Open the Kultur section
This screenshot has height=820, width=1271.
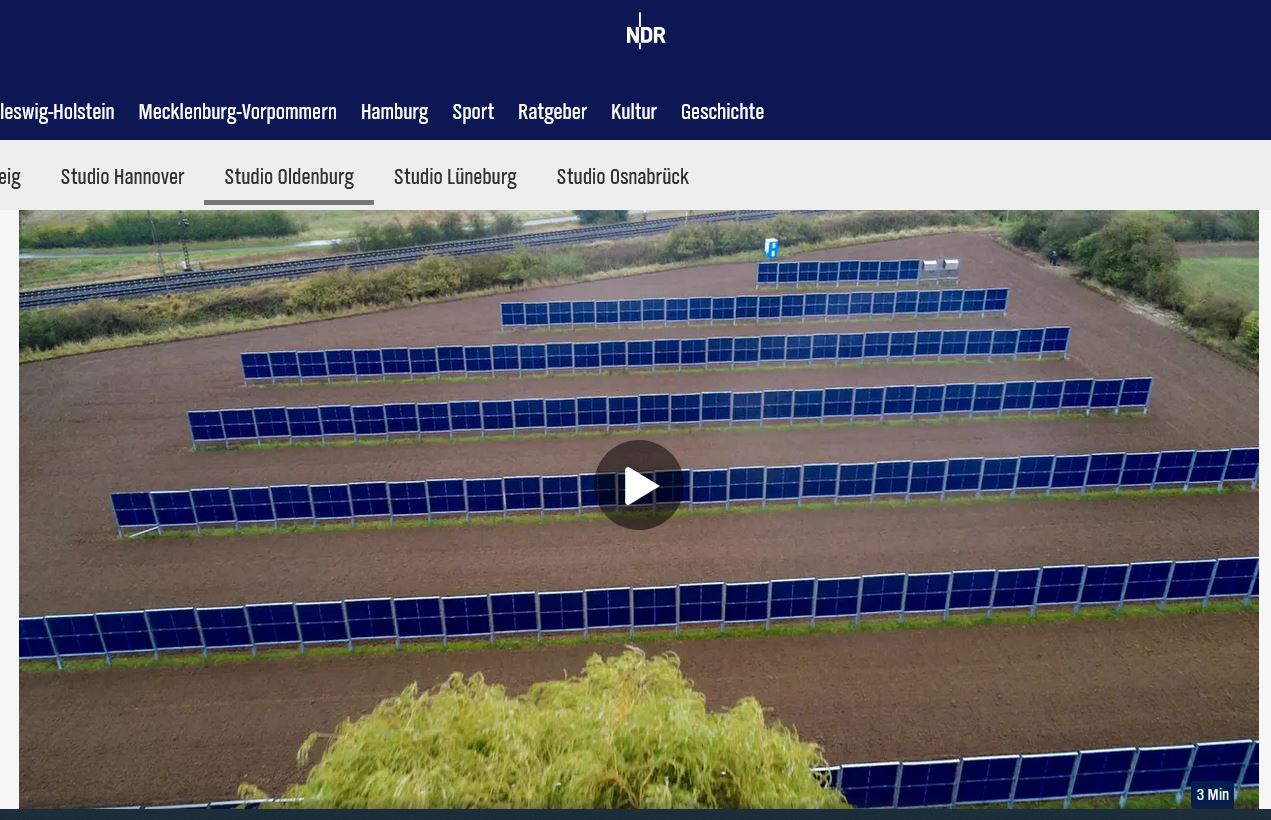(x=634, y=112)
